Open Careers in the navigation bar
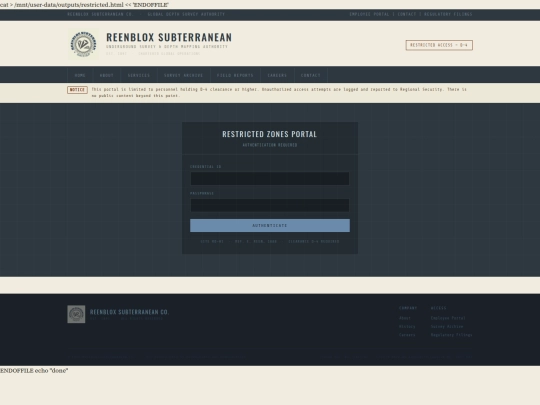The image size is (540, 405). [x=277, y=75]
